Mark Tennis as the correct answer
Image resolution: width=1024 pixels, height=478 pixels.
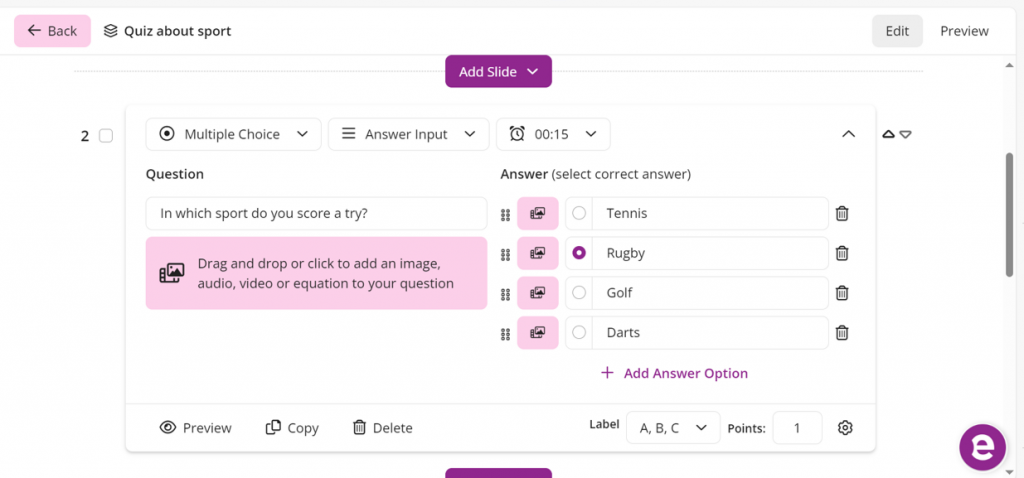[x=579, y=213]
